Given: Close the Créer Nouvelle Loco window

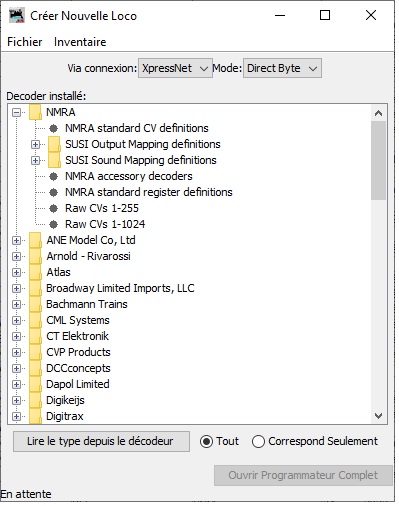Looking at the screenshot, I should click(x=371, y=15).
